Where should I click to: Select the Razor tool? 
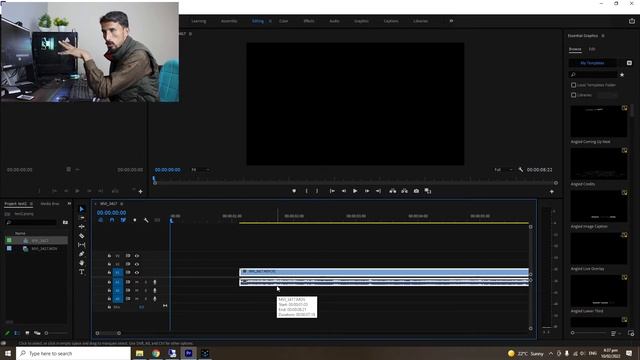[x=82, y=236]
